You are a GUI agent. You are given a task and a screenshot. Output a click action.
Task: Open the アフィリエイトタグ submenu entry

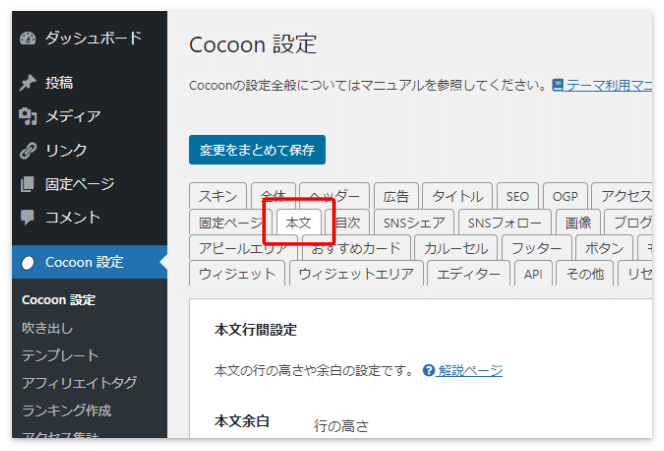pyautogui.click(x=79, y=383)
